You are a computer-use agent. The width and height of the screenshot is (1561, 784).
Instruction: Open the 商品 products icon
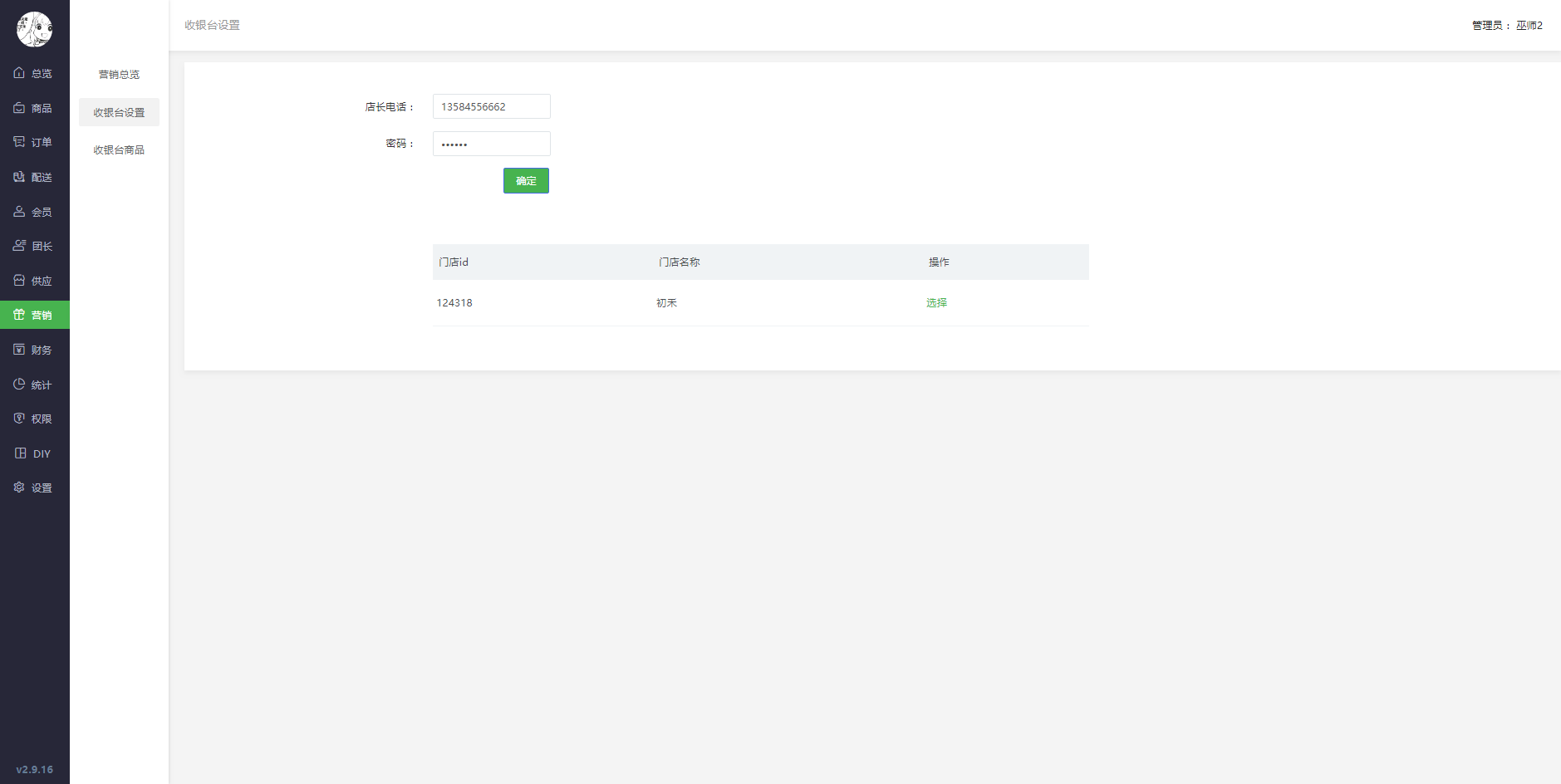coord(19,108)
